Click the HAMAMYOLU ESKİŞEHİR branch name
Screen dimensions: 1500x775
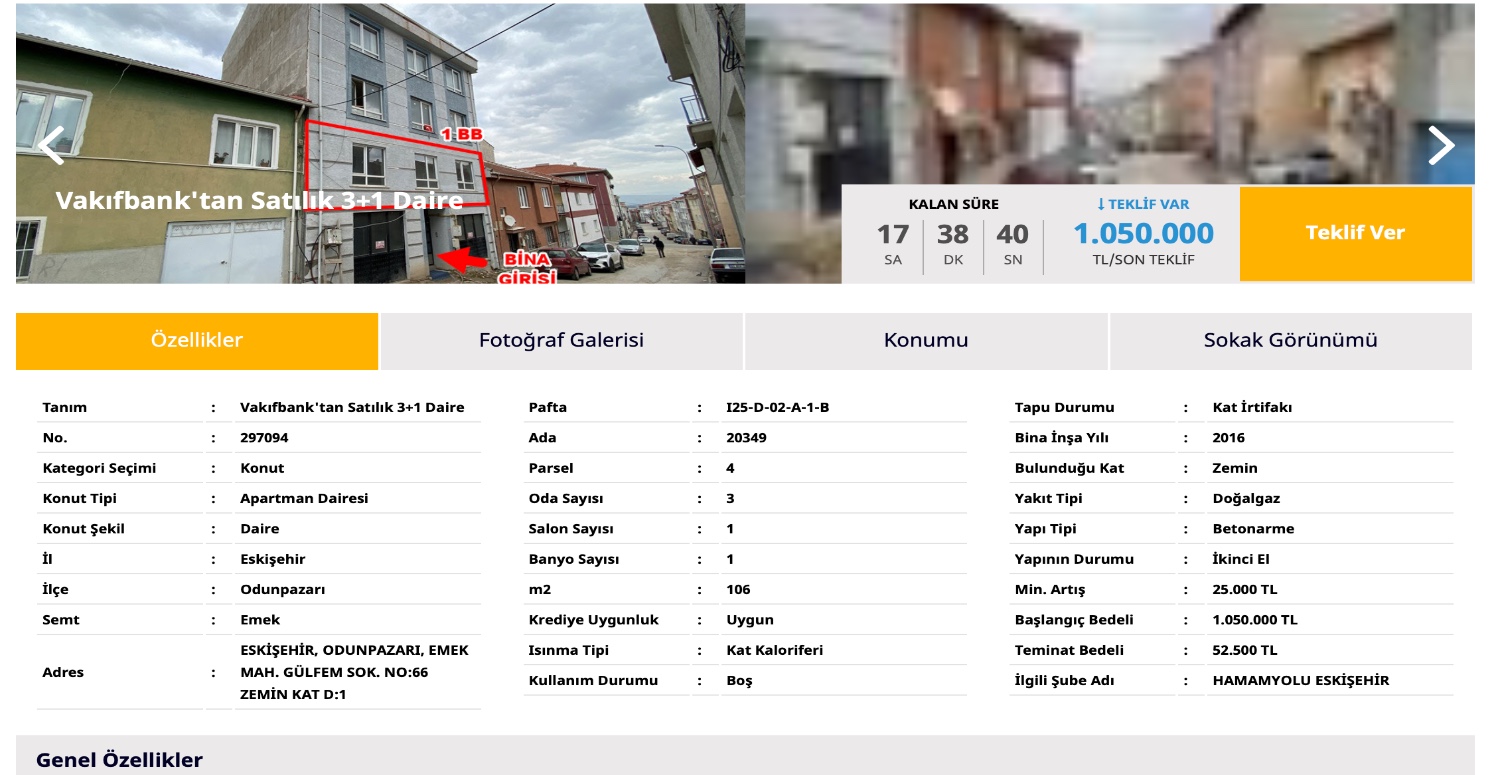pos(1300,681)
